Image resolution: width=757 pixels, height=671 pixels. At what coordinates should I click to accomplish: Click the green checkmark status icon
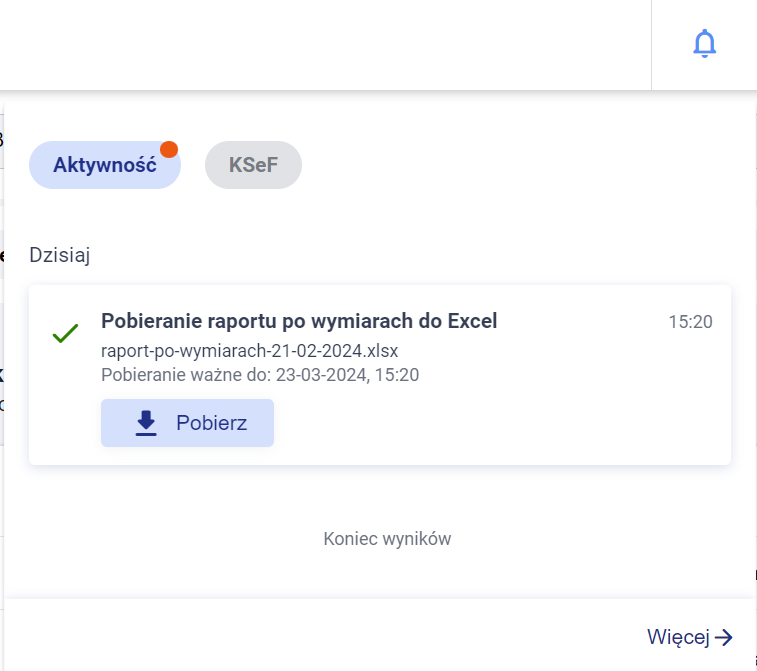(x=65, y=333)
